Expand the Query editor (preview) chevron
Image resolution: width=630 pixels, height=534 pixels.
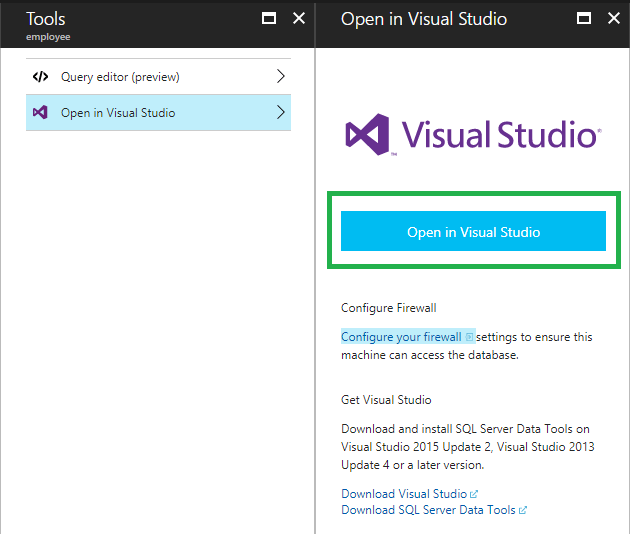tap(281, 77)
